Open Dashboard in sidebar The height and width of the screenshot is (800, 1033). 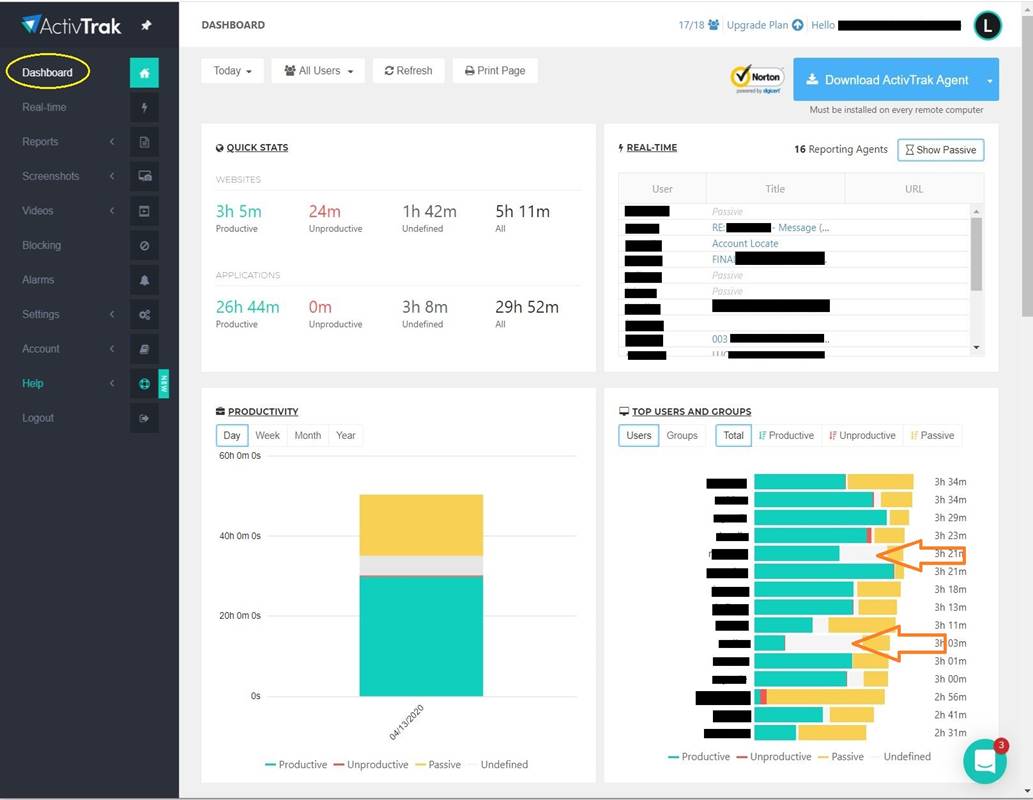[x=47, y=72]
